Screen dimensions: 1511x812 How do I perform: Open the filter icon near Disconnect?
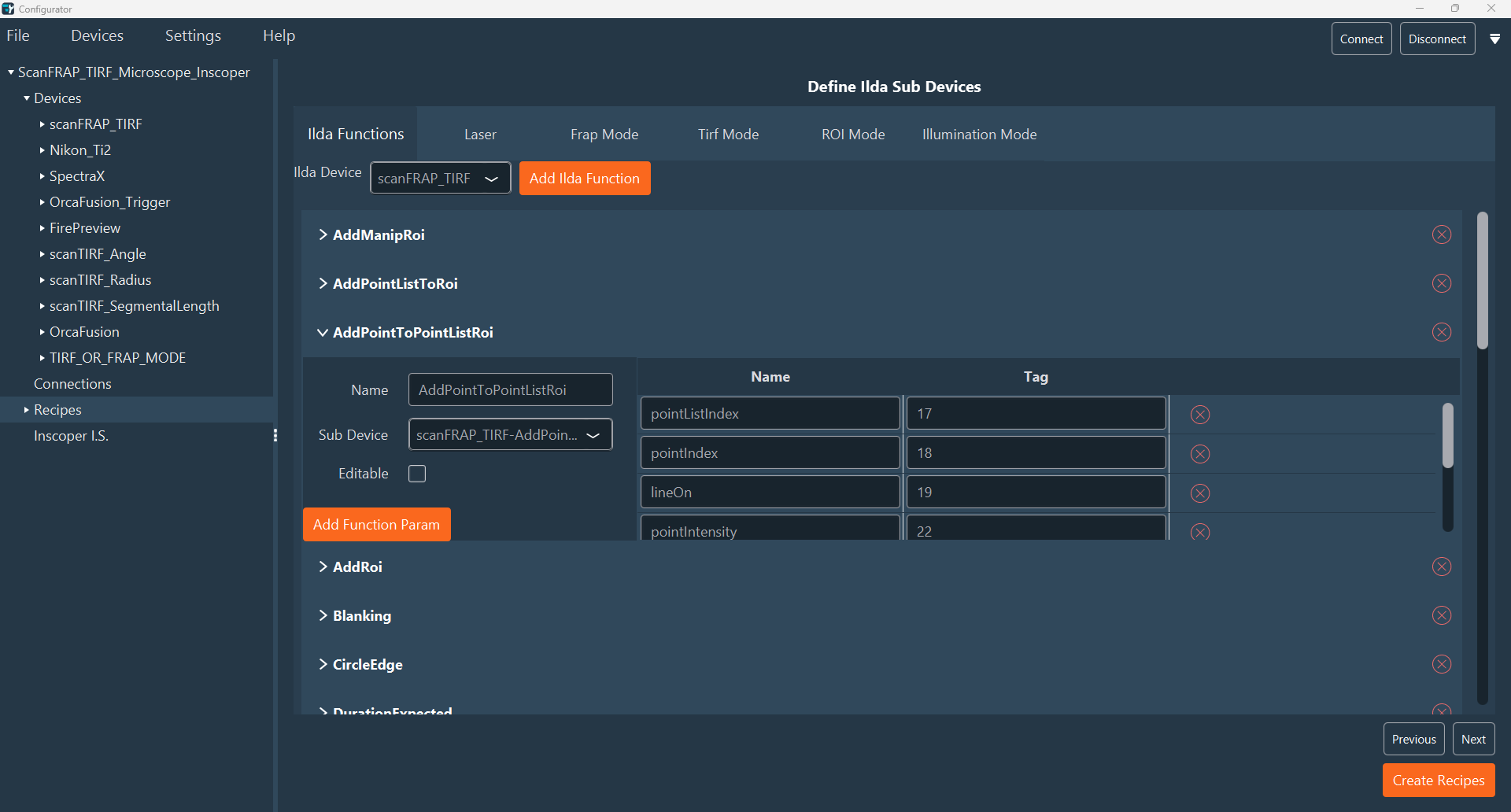pyautogui.click(x=1496, y=38)
